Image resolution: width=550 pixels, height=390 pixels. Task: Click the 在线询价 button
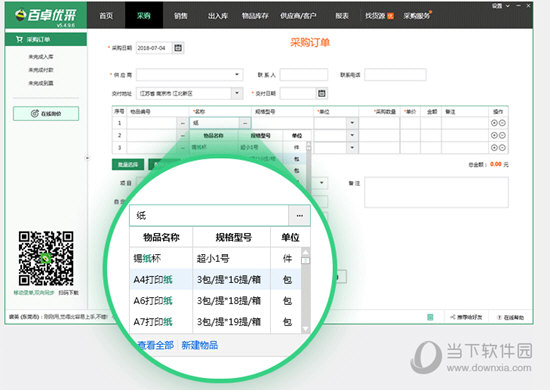coord(46,113)
